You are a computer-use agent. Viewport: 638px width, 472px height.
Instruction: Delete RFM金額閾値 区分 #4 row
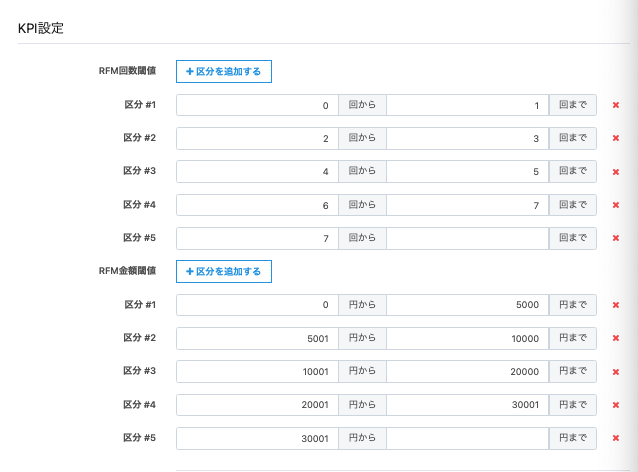(x=616, y=405)
